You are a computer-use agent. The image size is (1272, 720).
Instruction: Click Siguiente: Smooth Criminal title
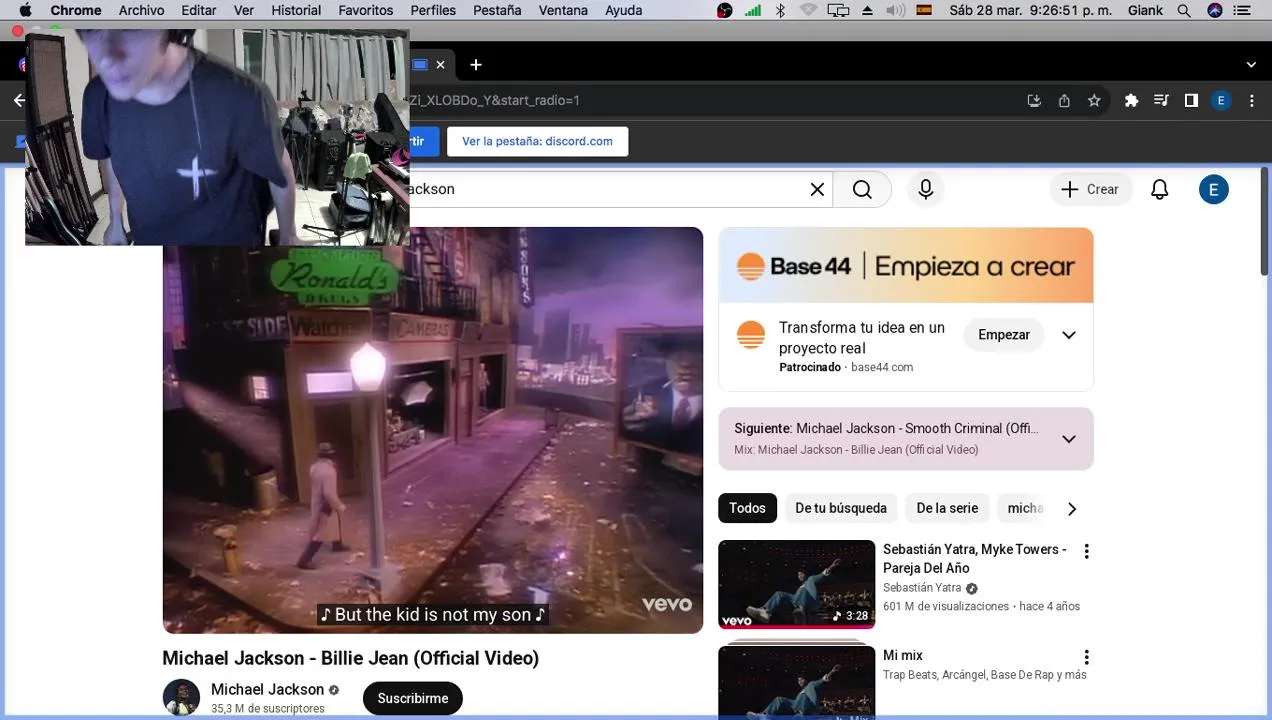887,428
